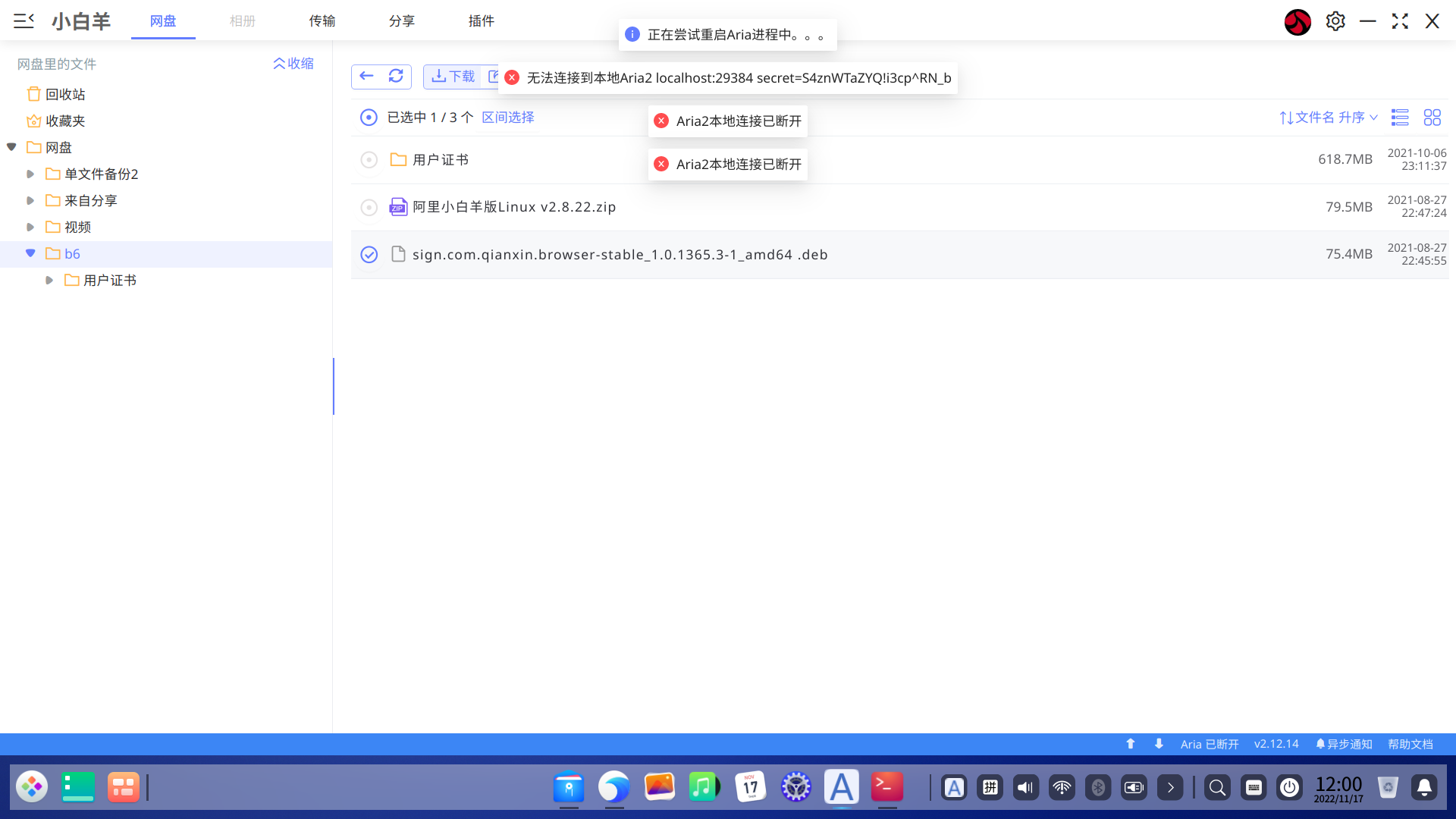Expand the 单文件备份2 tree folder
This screenshot has width=1456, height=819.
pos(30,174)
